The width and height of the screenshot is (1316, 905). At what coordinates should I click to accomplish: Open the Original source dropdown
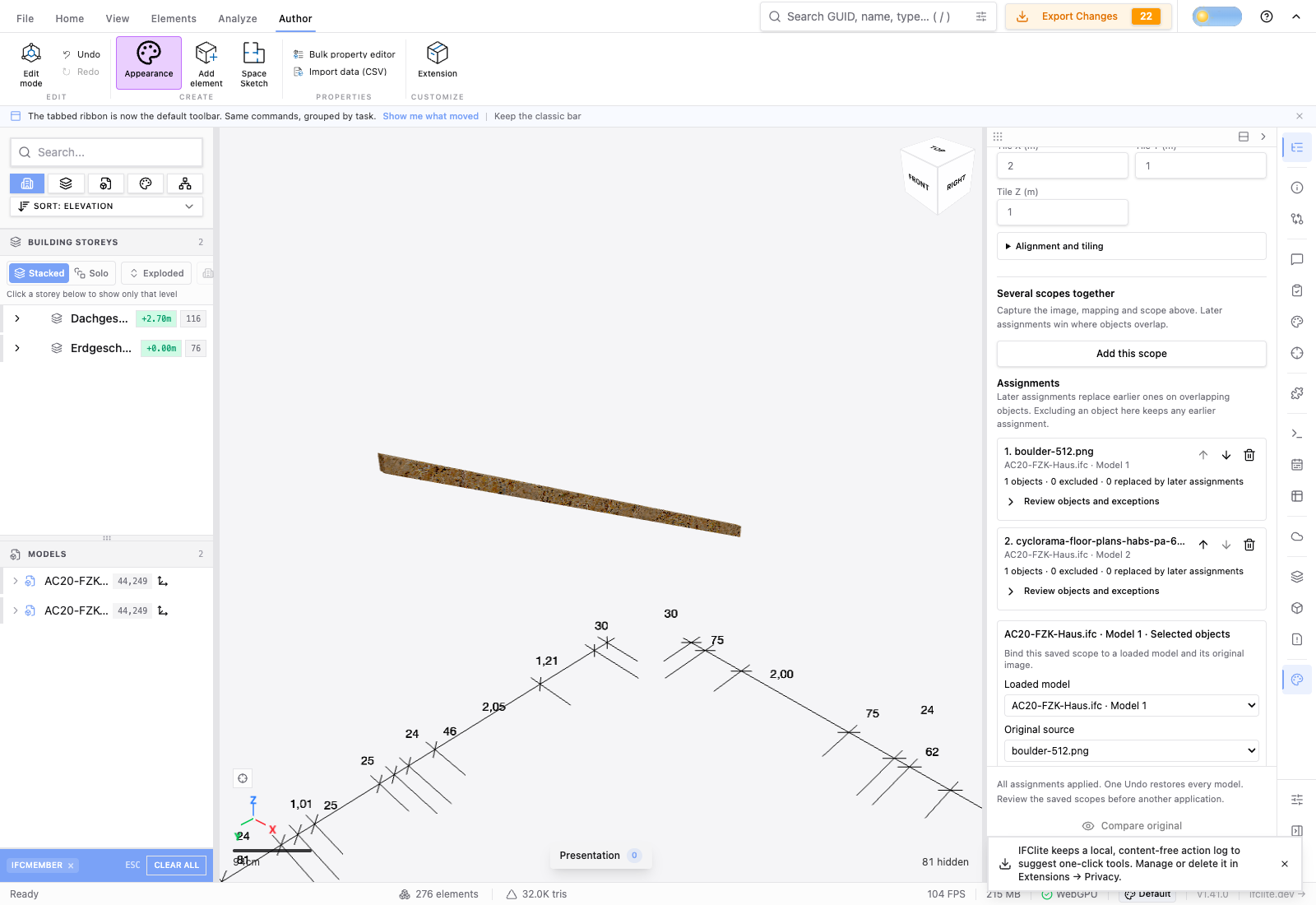[x=1131, y=751]
